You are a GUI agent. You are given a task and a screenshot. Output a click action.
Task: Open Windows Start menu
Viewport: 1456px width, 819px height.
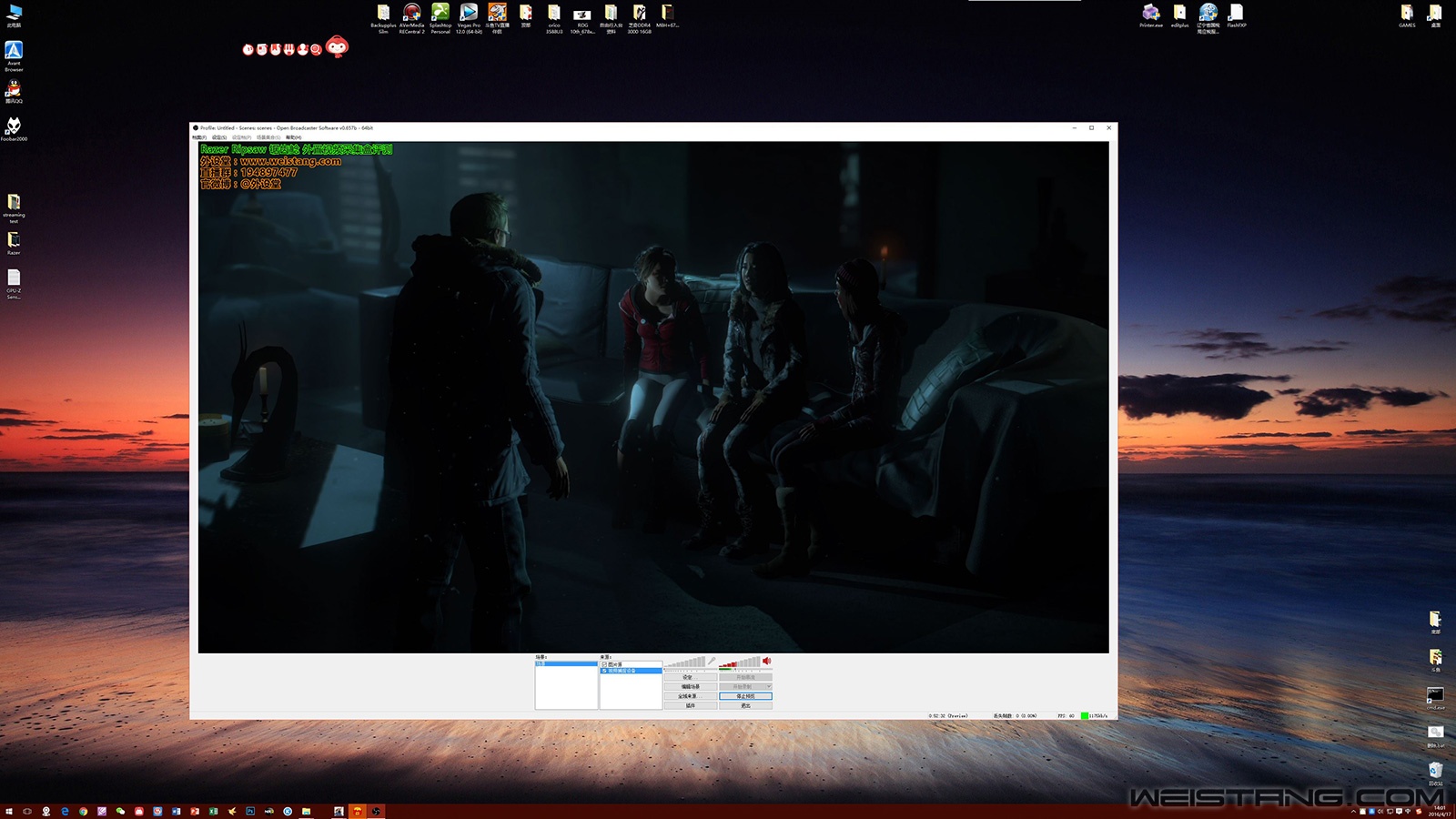pos(9,811)
